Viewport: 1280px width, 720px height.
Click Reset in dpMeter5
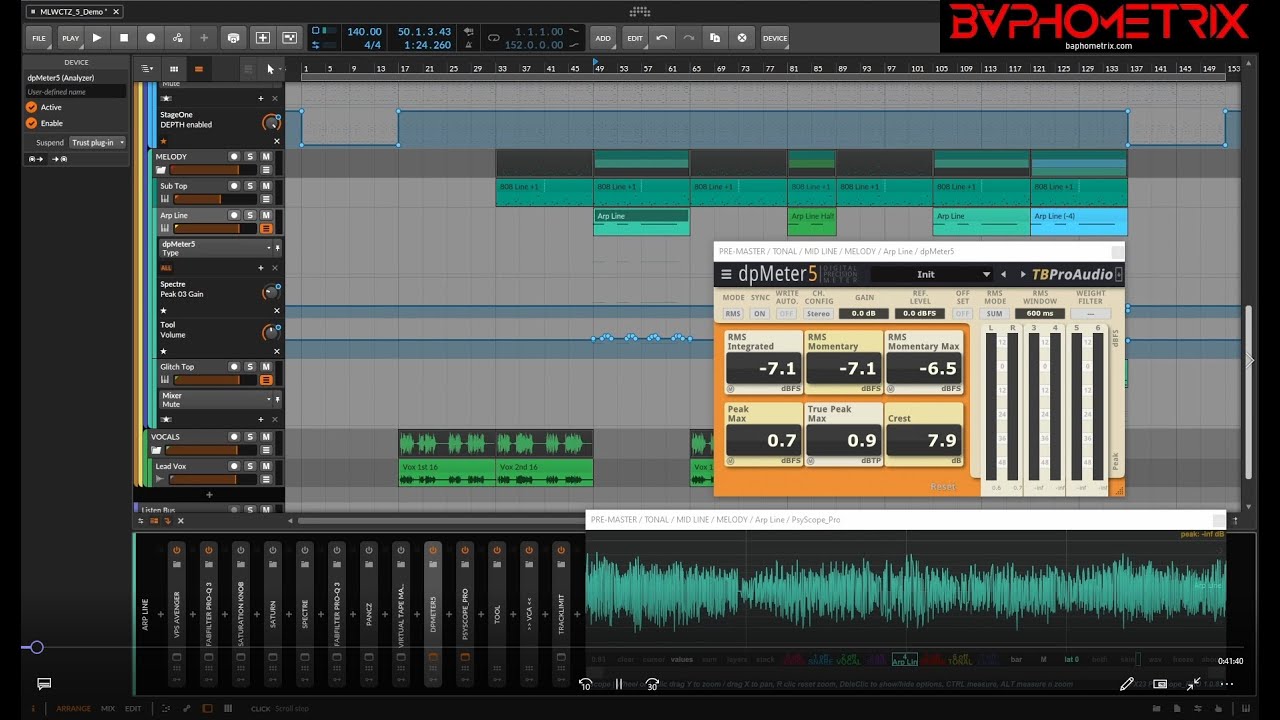(x=943, y=487)
